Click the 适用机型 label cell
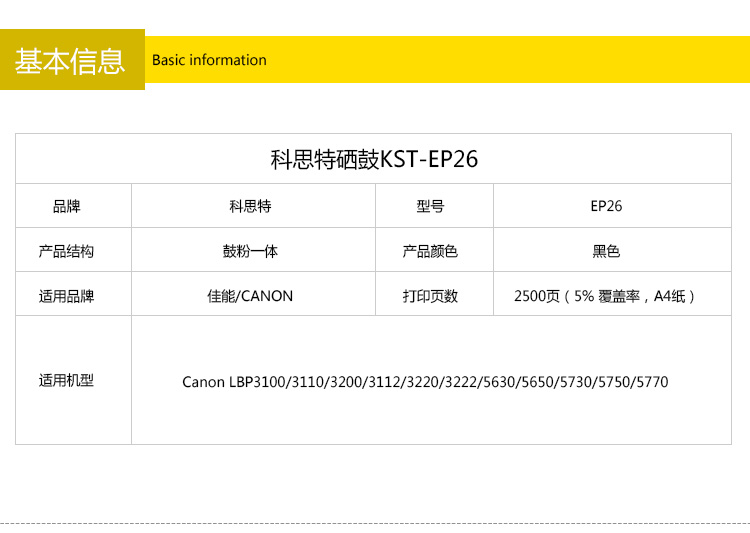 click(x=66, y=381)
